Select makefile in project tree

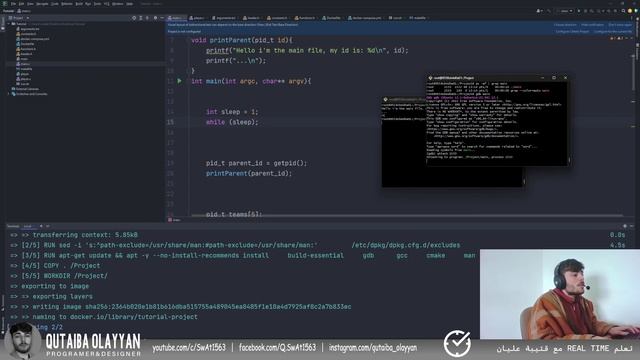pos(24,69)
